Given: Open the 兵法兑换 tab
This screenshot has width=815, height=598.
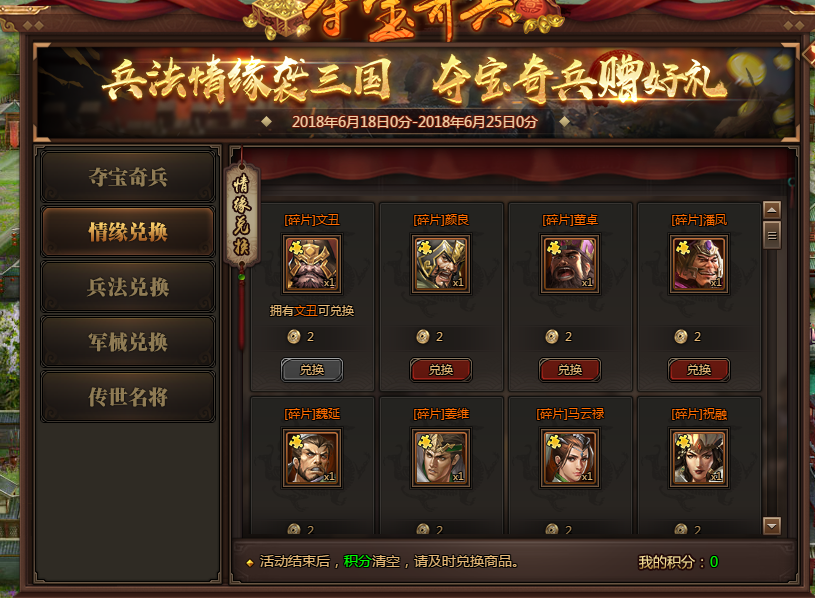Looking at the screenshot, I should 128,287.
